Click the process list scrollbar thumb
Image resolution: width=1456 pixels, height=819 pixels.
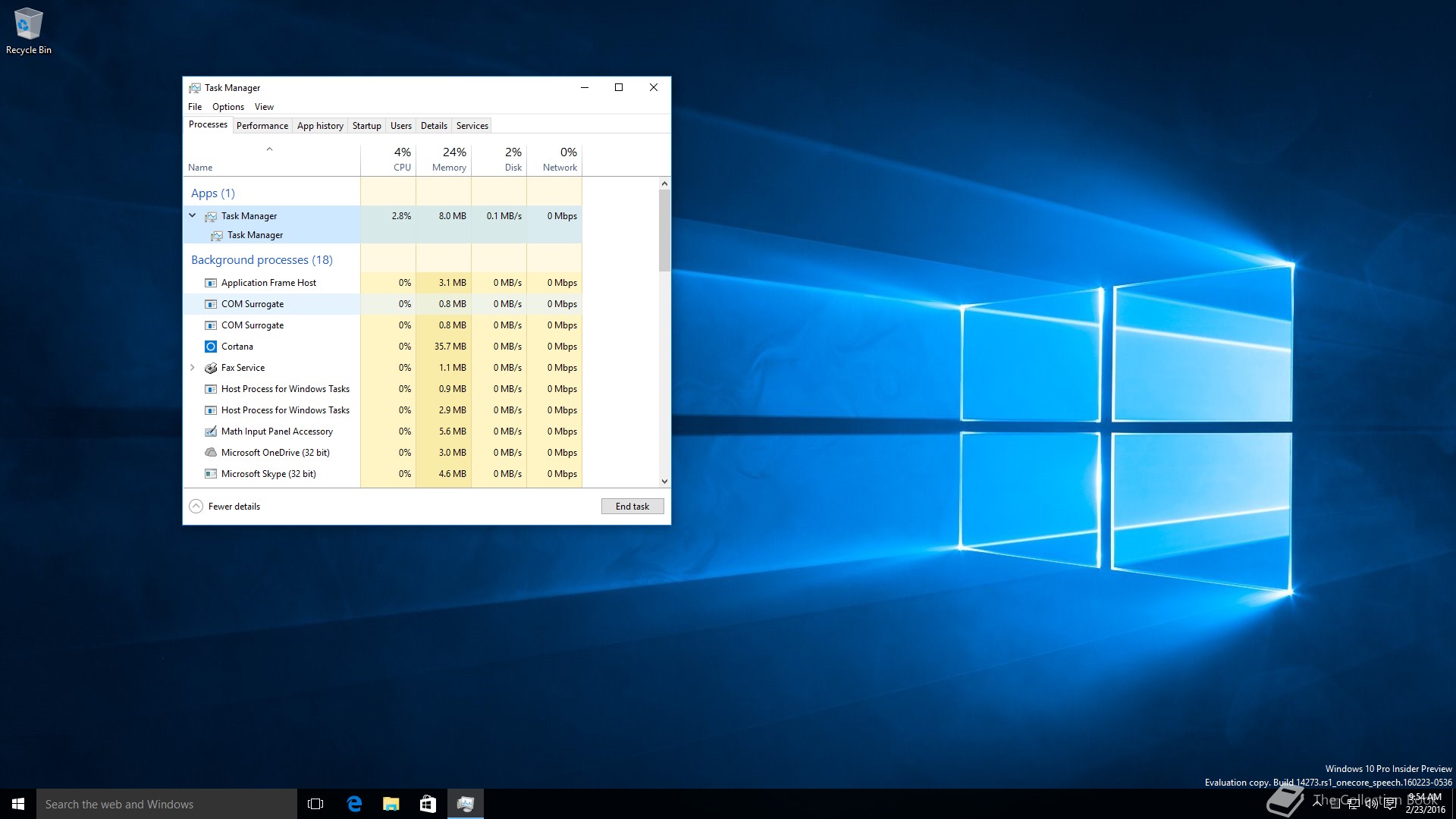(x=664, y=231)
